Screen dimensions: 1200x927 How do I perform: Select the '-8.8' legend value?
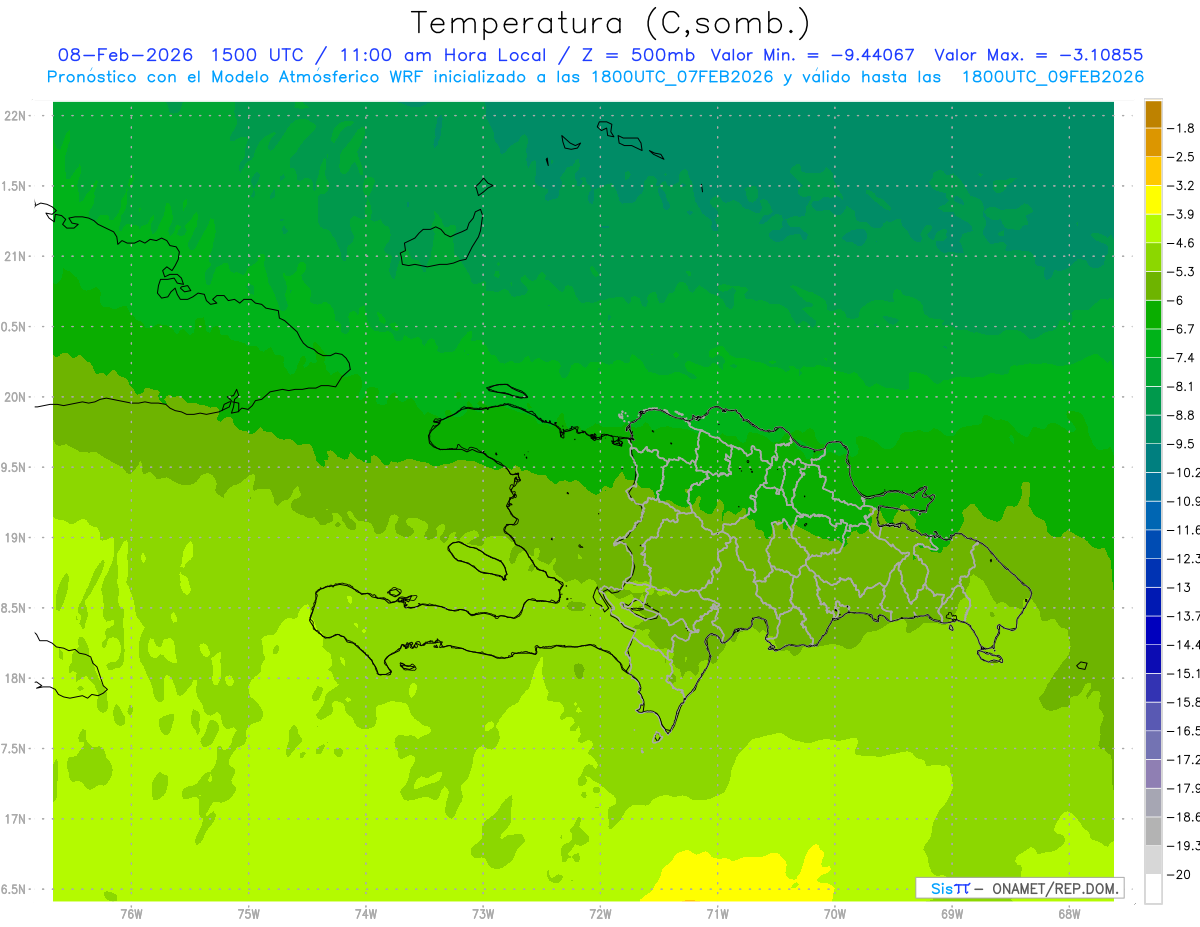pyautogui.click(x=1183, y=415)
